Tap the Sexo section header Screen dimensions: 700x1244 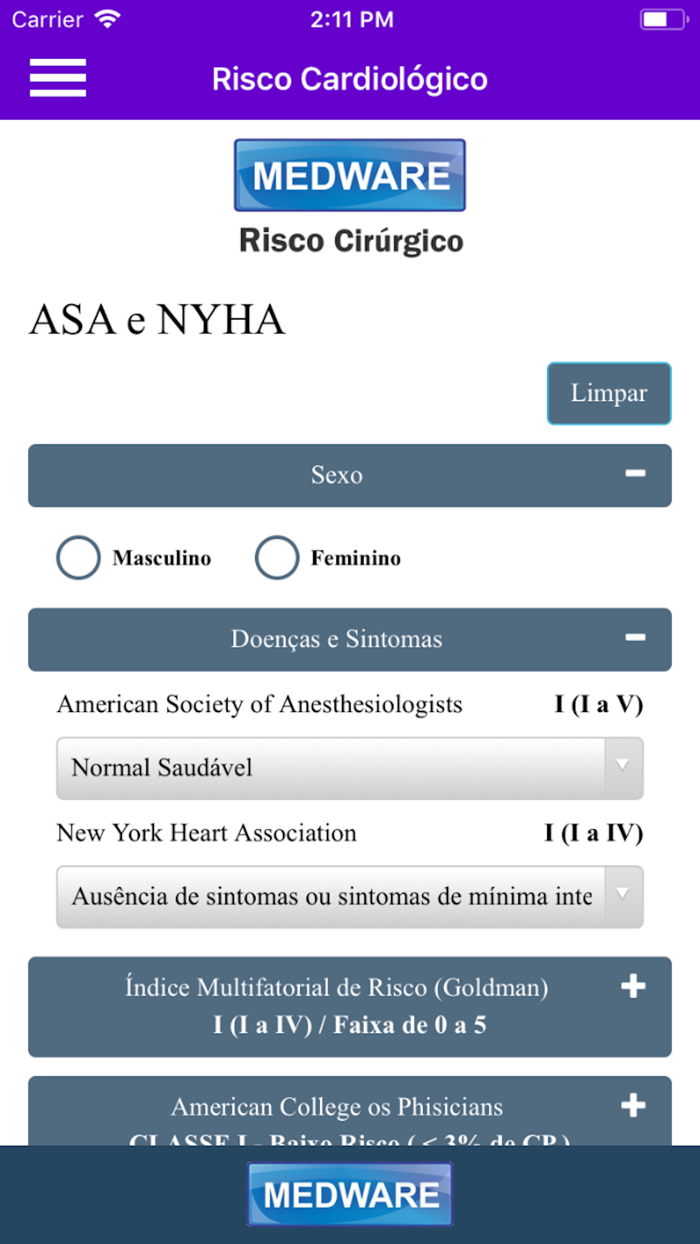click(336, 475)
